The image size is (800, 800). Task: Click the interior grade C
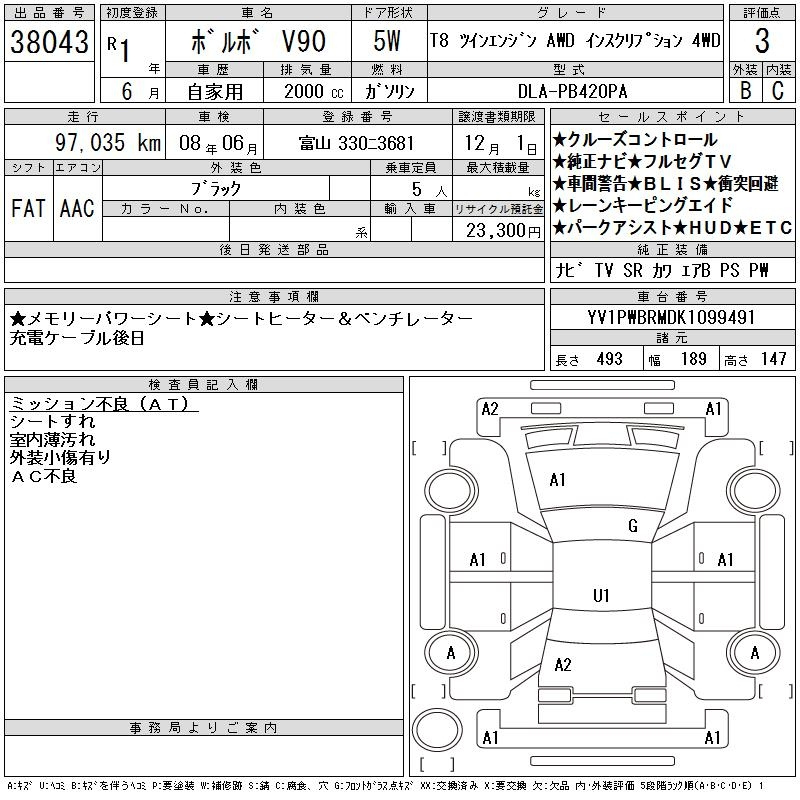(778, 91)
